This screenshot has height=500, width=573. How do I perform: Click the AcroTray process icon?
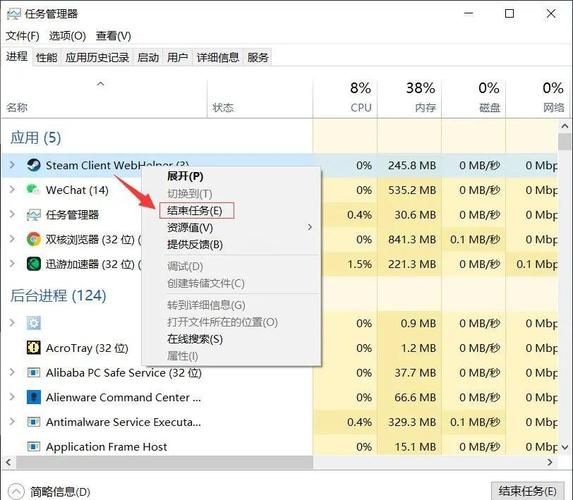coord(34,348)
